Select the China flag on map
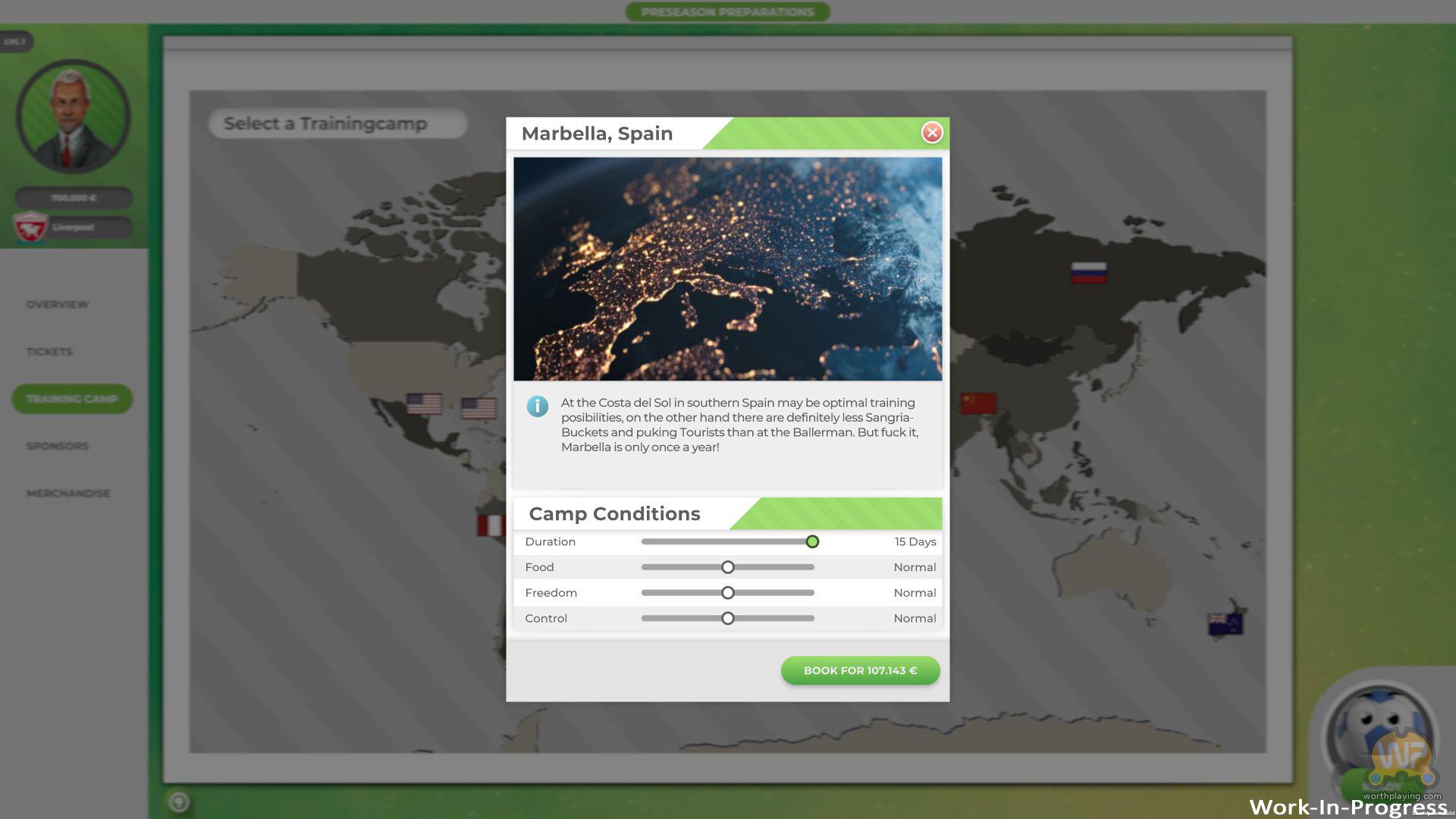The image size is (1456, 819). click(x=977, y=403)
